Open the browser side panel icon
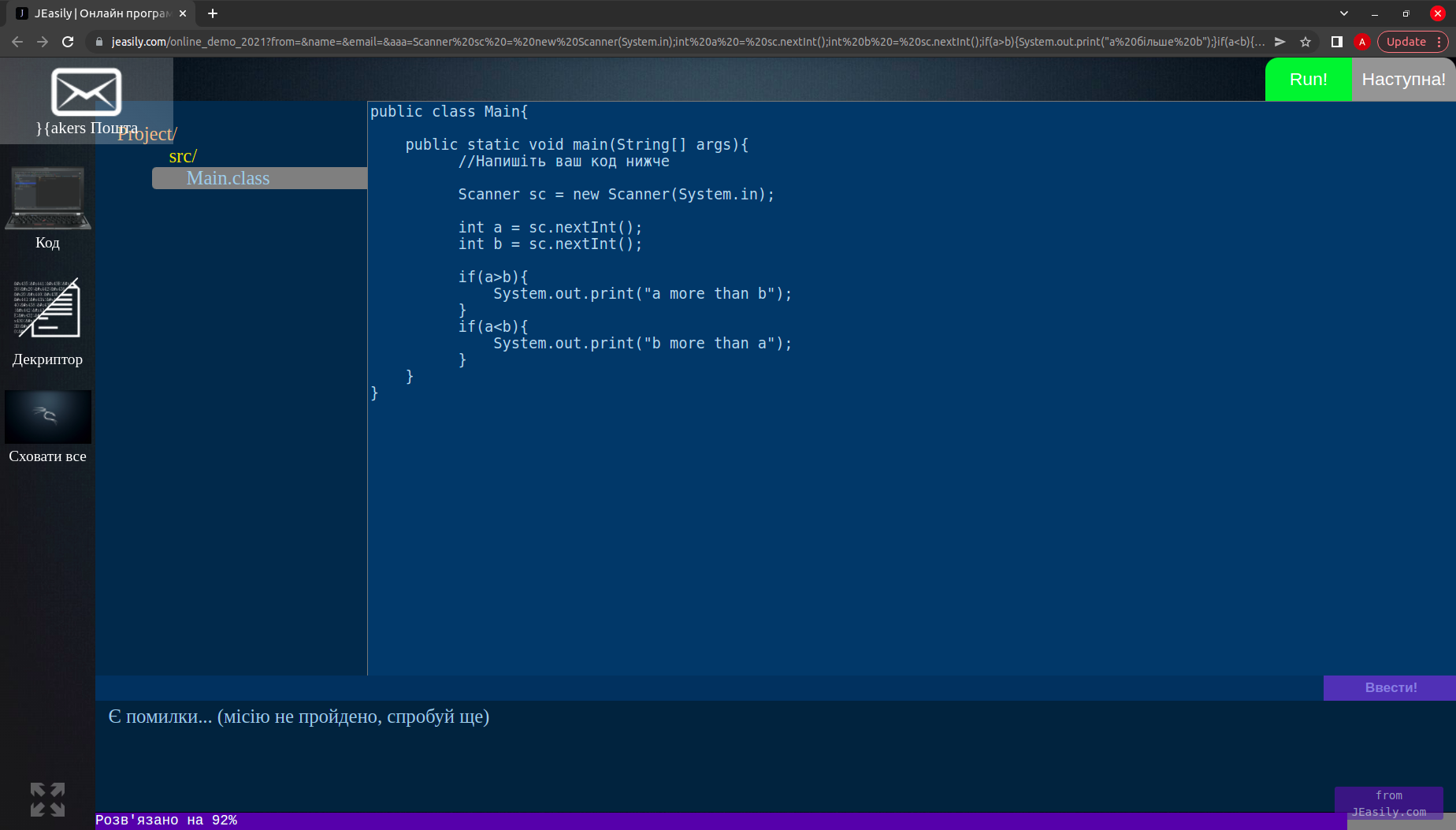1456x830 pixels. click(x=1336, y=42)
